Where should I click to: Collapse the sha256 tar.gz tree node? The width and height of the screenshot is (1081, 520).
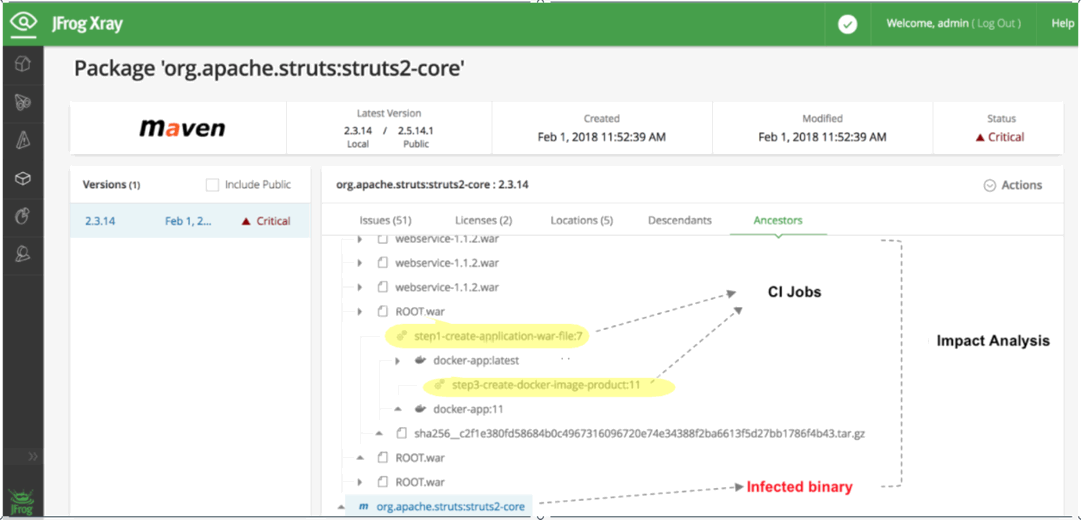point(378,434)
